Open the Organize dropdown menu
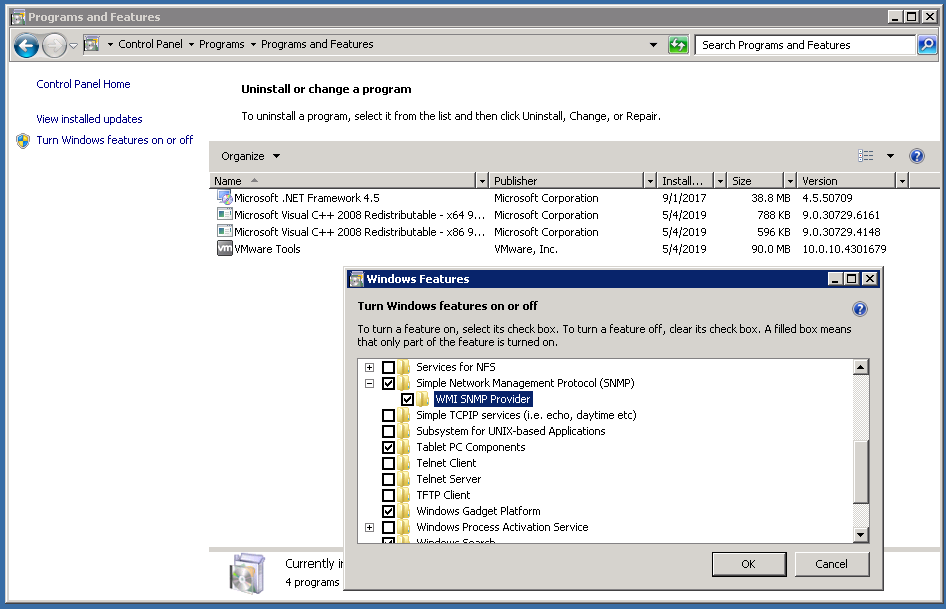946x609 pixels. coord(250,156)
